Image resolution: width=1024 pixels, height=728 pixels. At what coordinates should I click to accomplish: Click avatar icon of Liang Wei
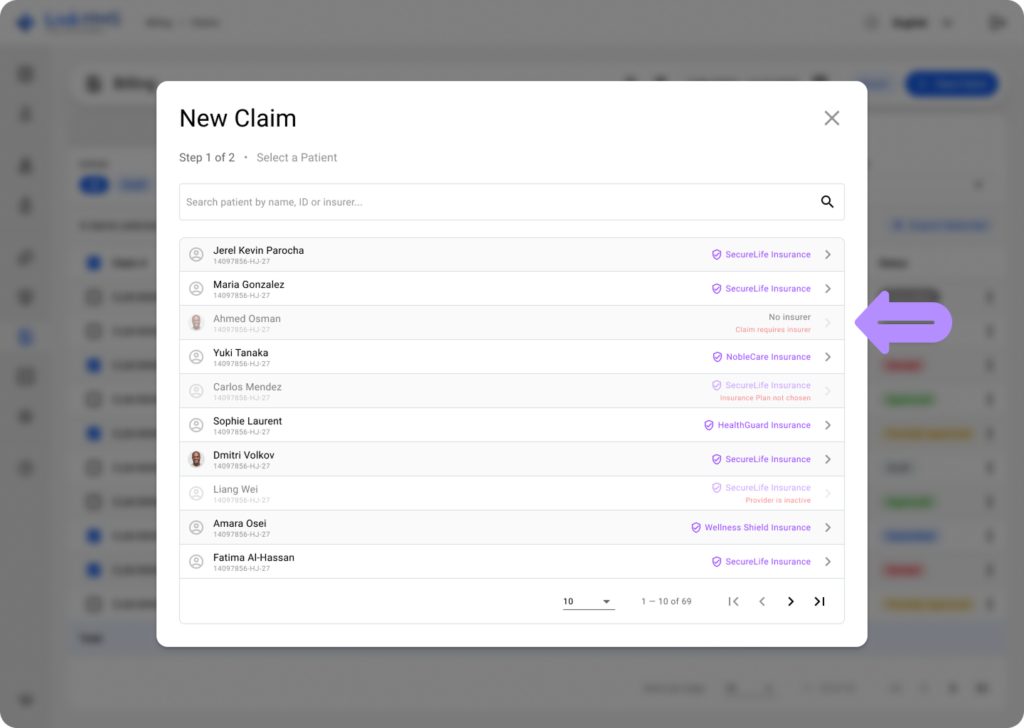point(196,494)
